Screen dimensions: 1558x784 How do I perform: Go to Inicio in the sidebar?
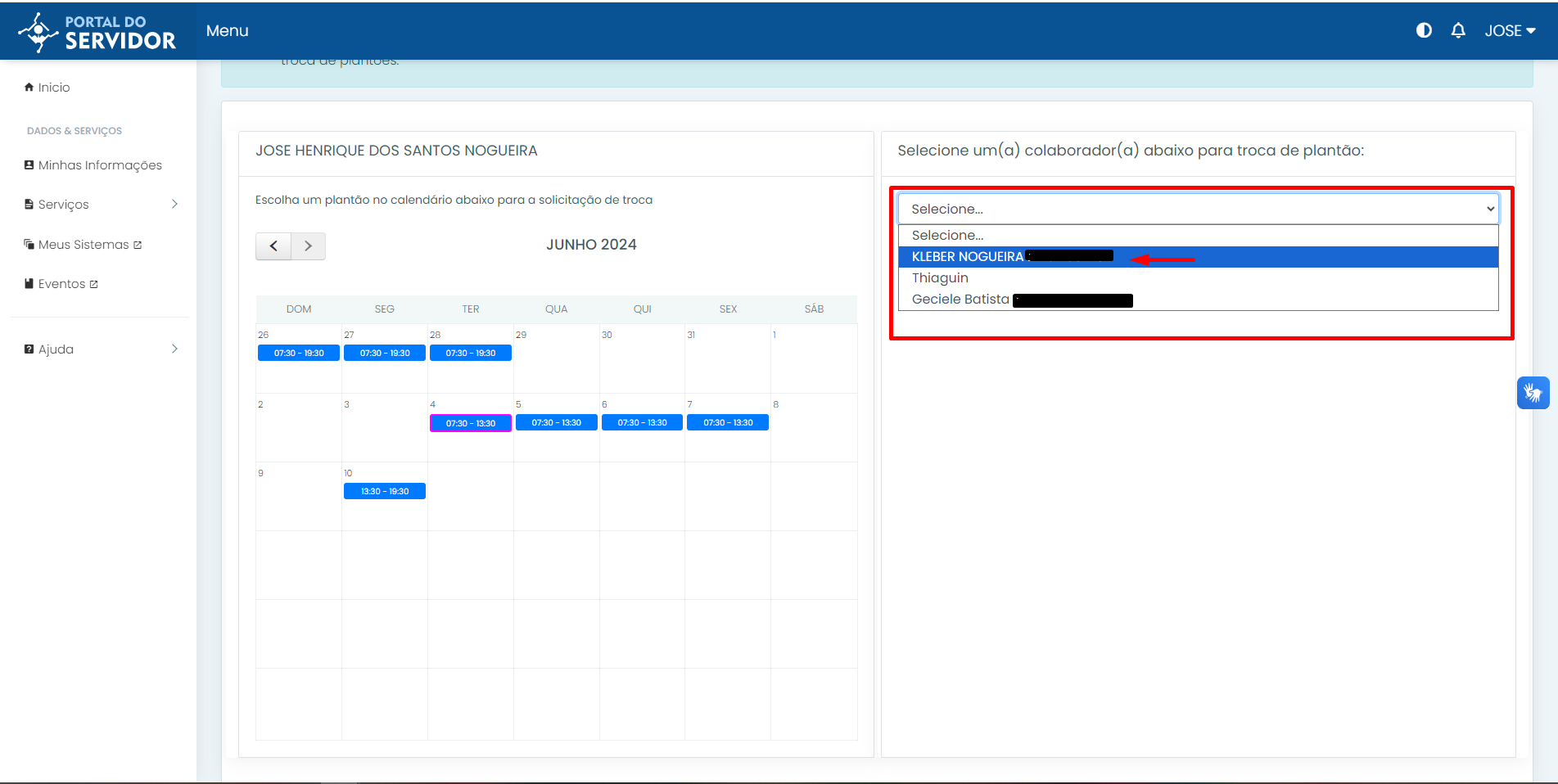(47, 87)
